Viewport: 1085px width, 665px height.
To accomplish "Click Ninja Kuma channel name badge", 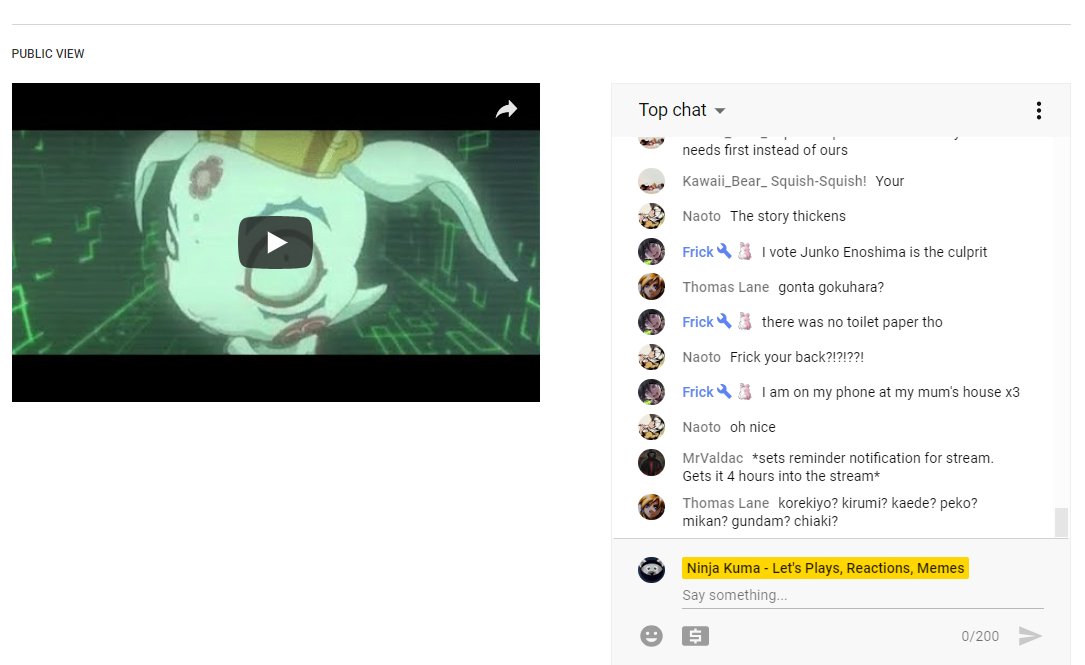I will 825,568.
